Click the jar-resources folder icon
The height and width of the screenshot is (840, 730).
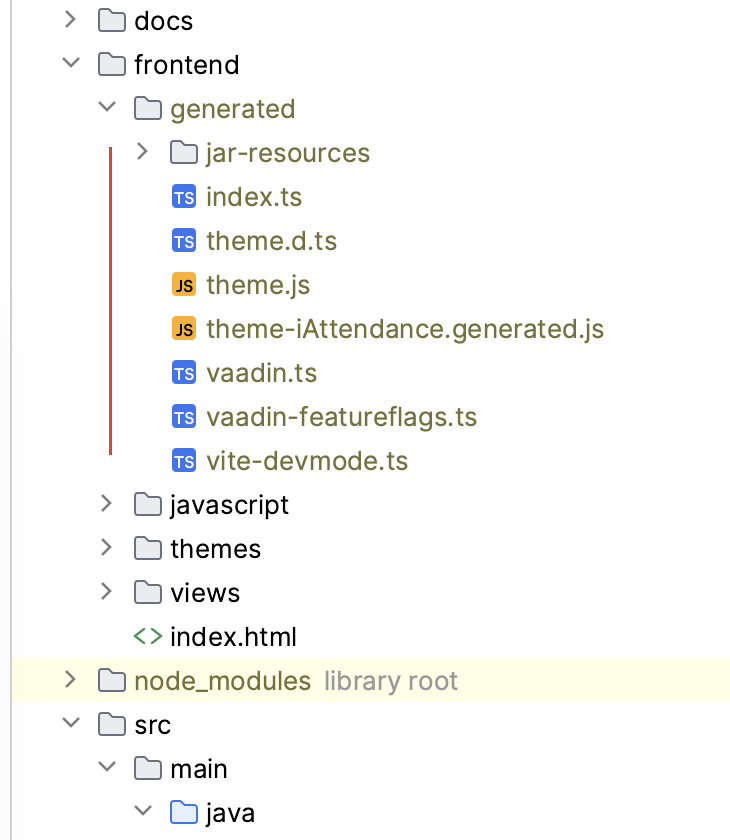pos(184,153)
